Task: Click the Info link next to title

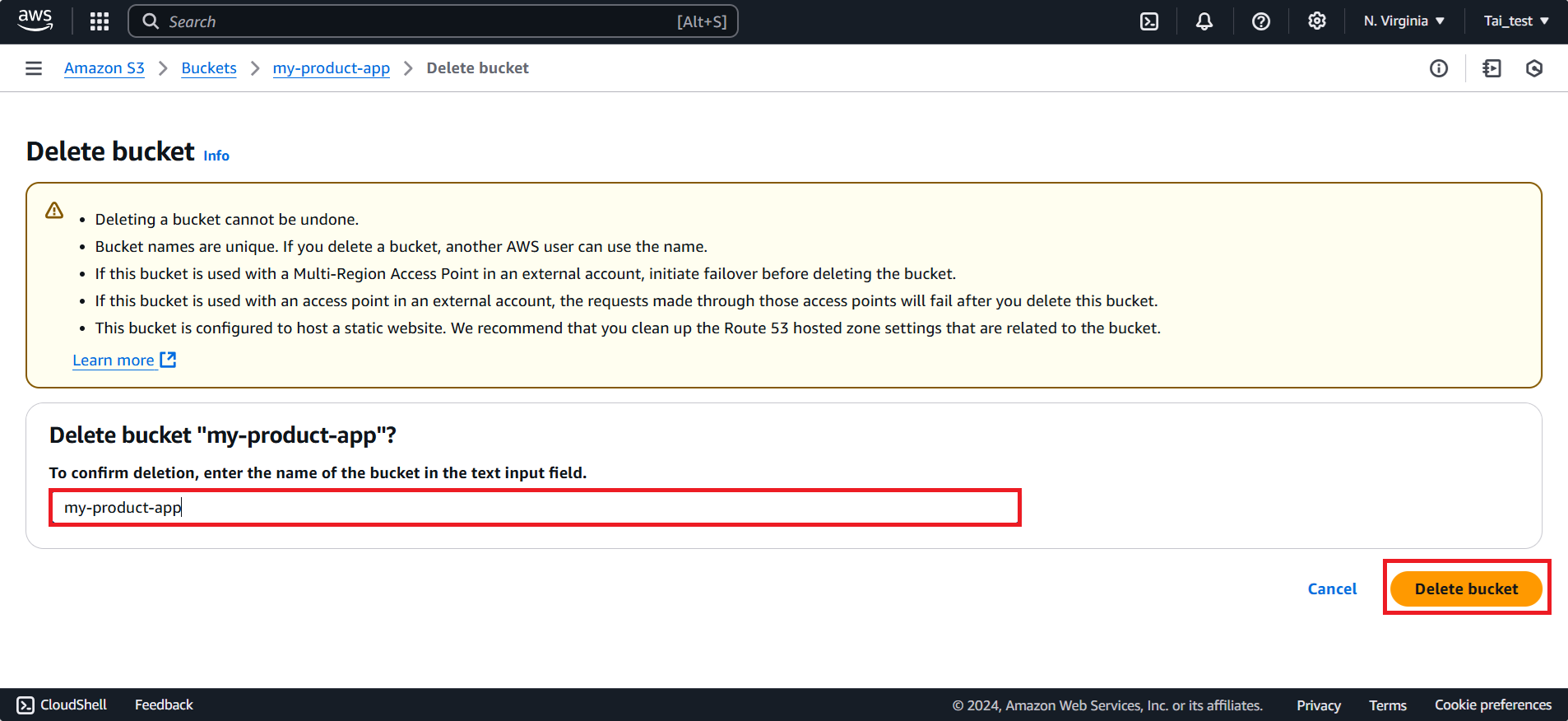Action: (x=216, y=156)
